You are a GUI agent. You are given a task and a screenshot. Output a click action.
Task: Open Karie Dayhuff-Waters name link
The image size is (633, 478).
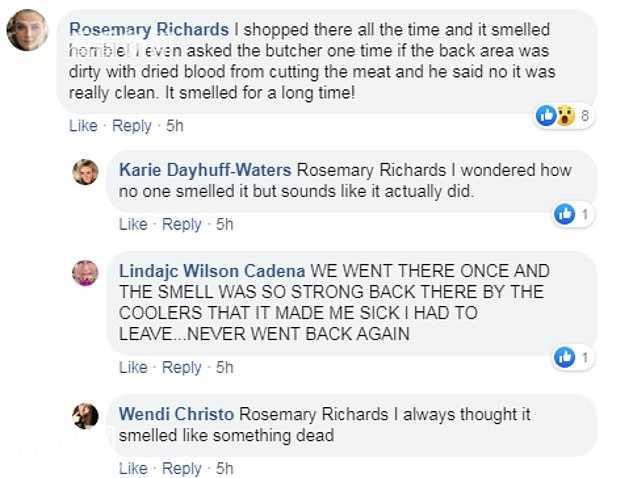205,170
